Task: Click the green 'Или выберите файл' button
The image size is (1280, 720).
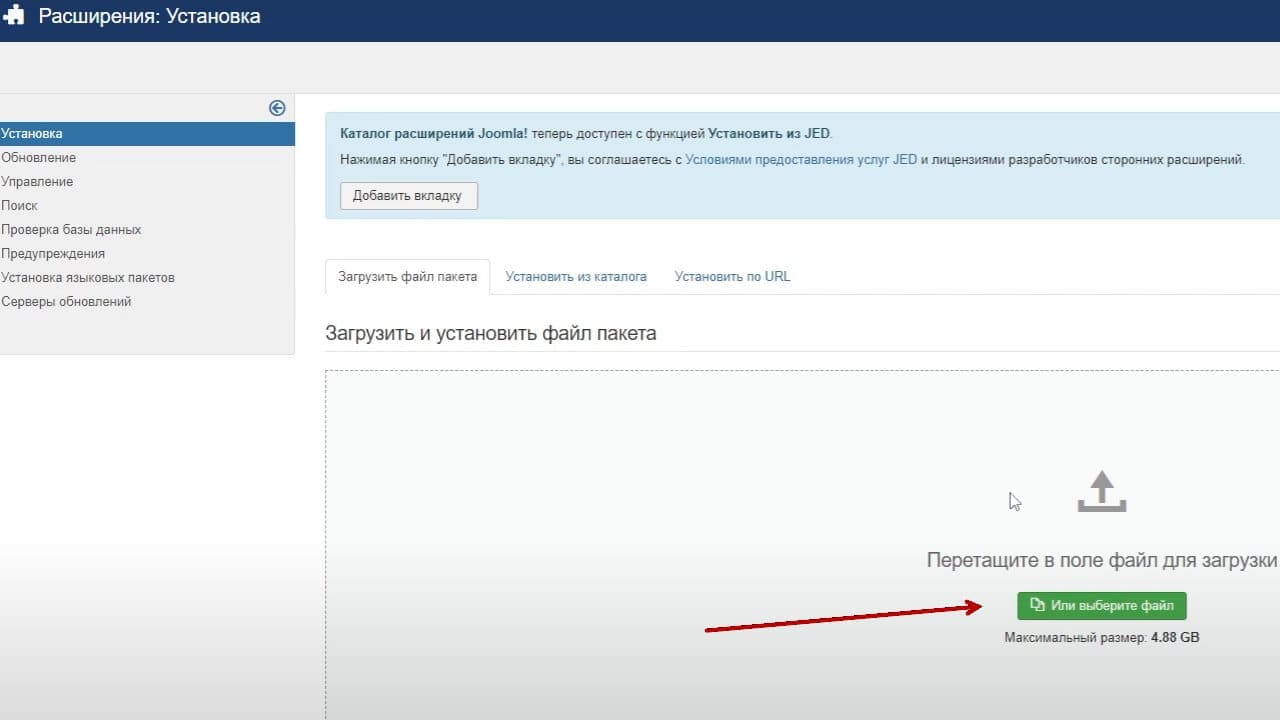Action: click(x=1102, y=605)
